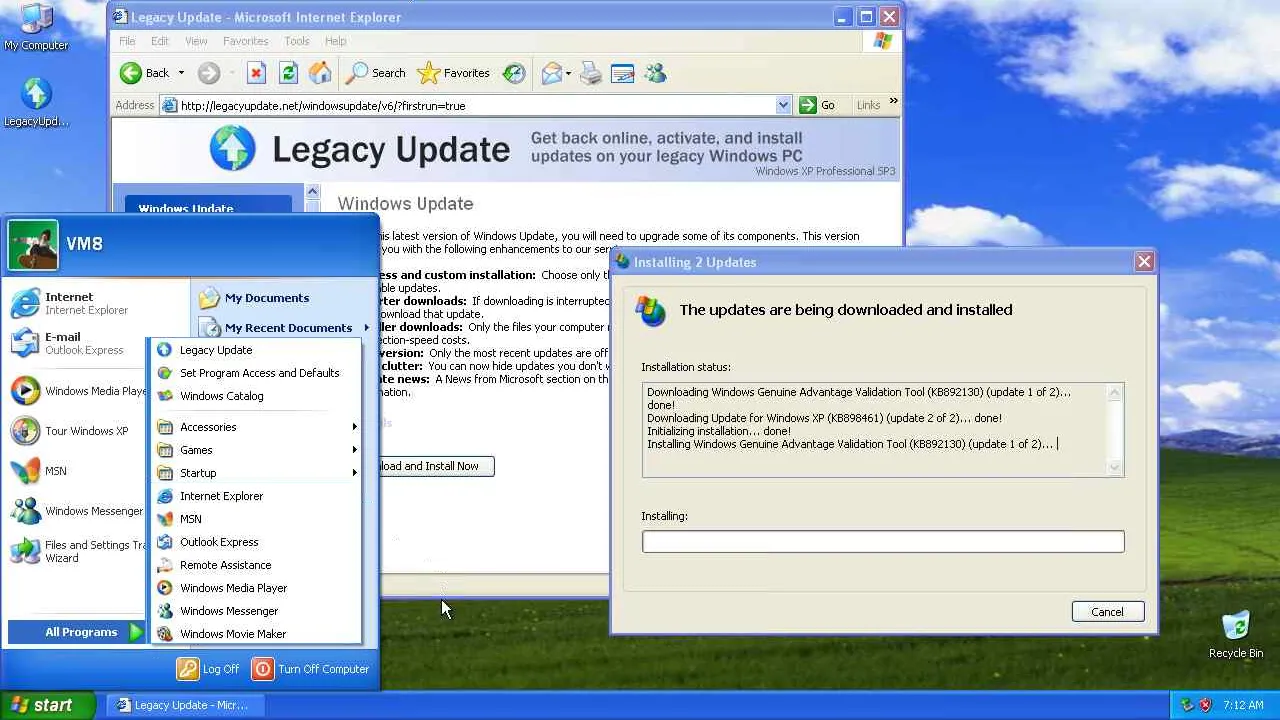Click the taskbar clock showing 7:12 AM

[x=1243, y=705]
